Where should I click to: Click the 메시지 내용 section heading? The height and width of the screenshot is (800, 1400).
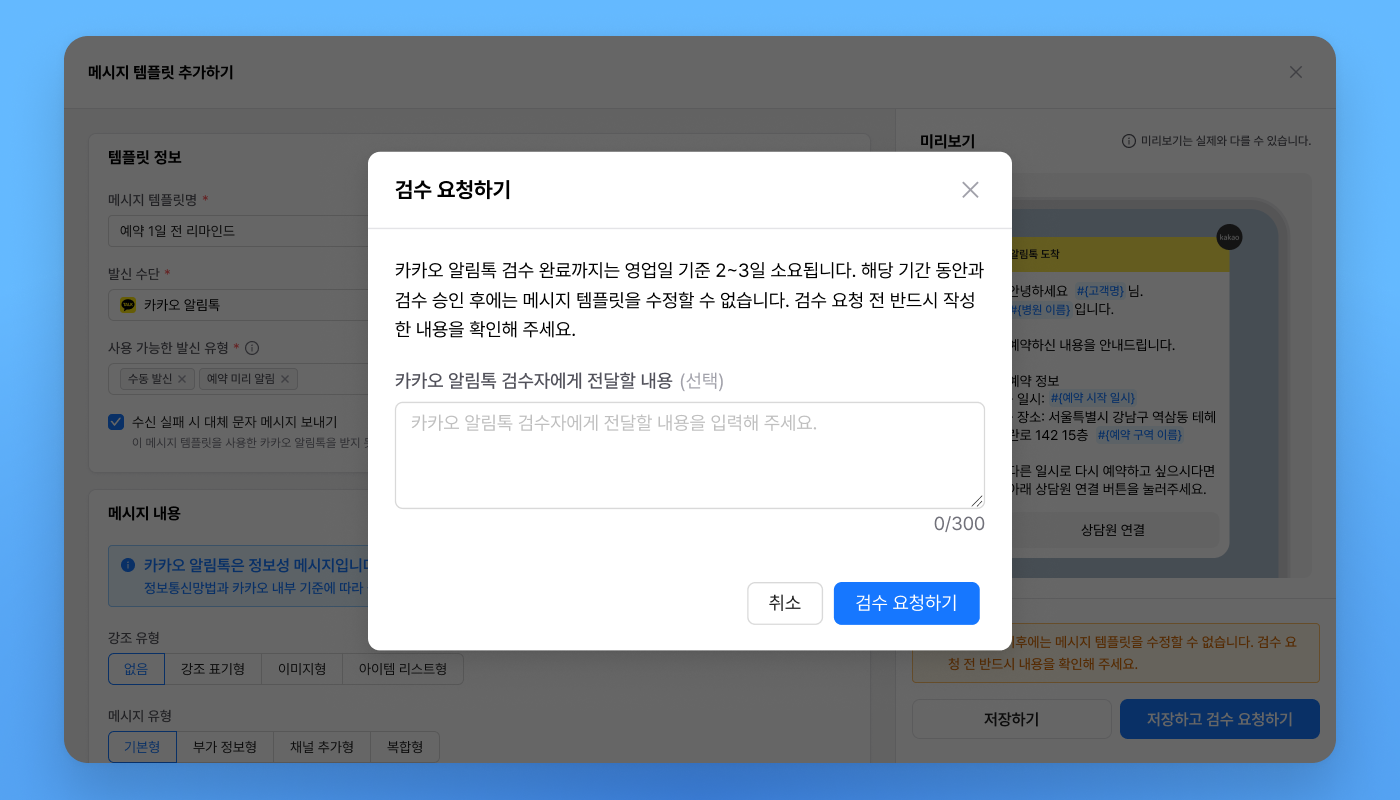click(x=145, y=513)
